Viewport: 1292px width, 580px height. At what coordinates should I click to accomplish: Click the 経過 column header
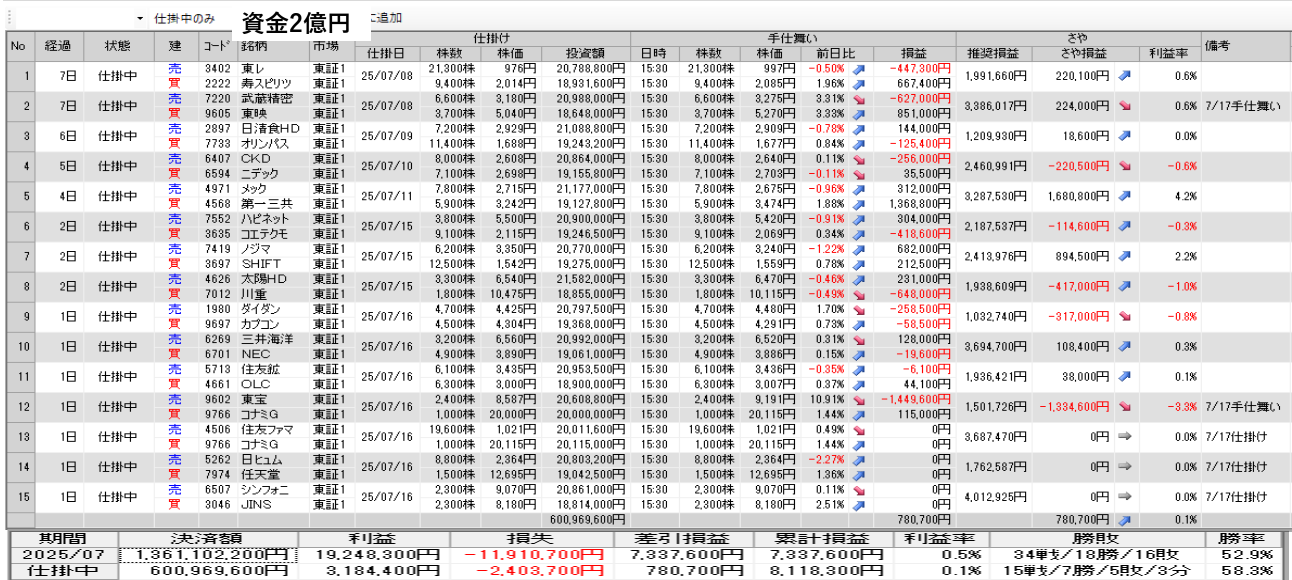58,46
